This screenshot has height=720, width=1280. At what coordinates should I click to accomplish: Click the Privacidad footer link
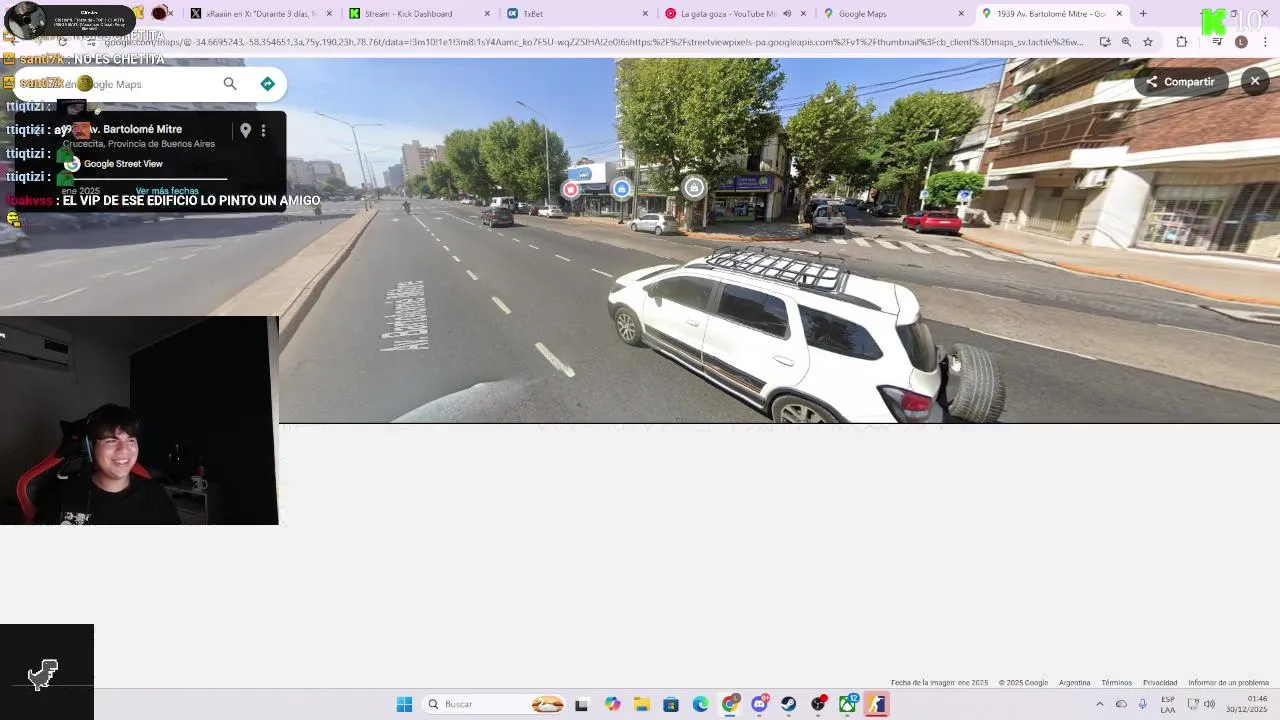point(1160,683)
